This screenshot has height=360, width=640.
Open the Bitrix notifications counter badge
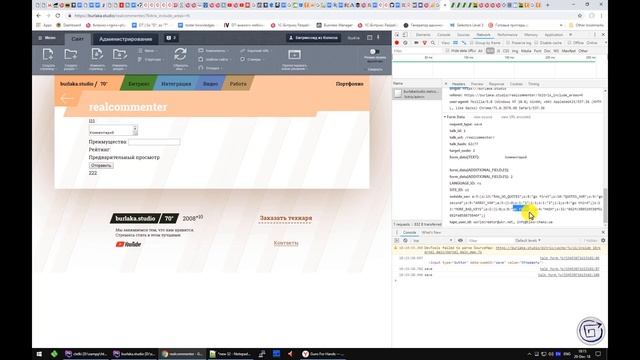click(x=171, y=38)
